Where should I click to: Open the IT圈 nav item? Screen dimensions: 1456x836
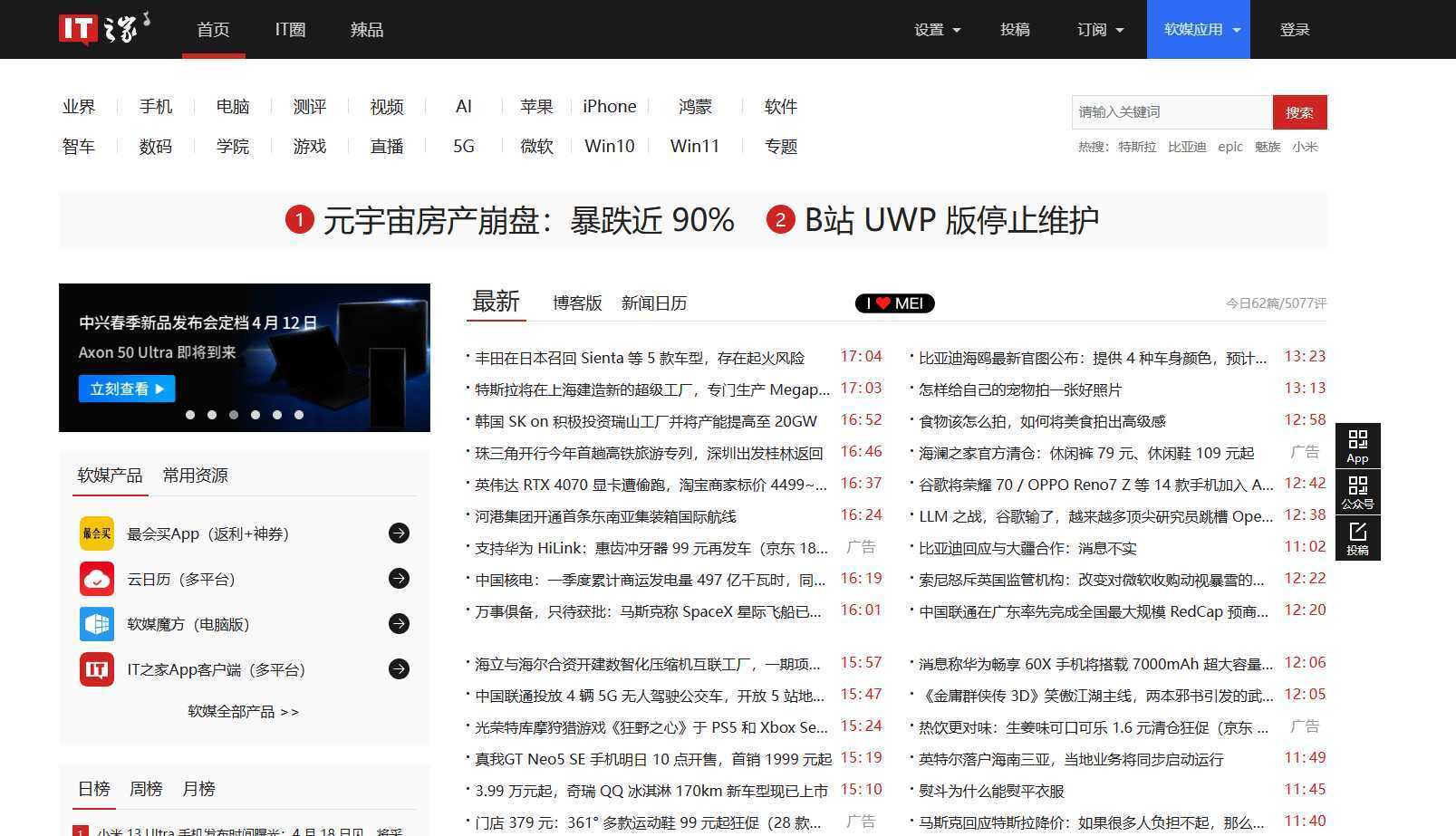(x=290, y=29)
